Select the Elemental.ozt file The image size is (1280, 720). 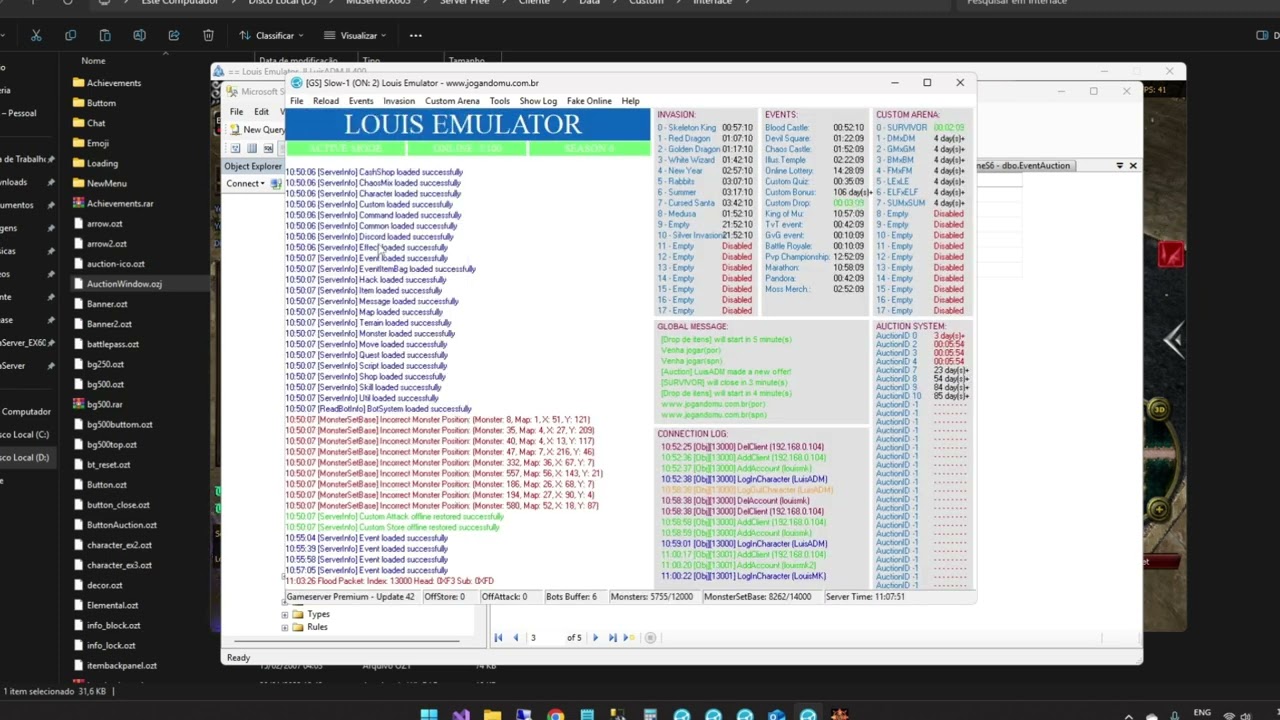click(x=112, y=605)
